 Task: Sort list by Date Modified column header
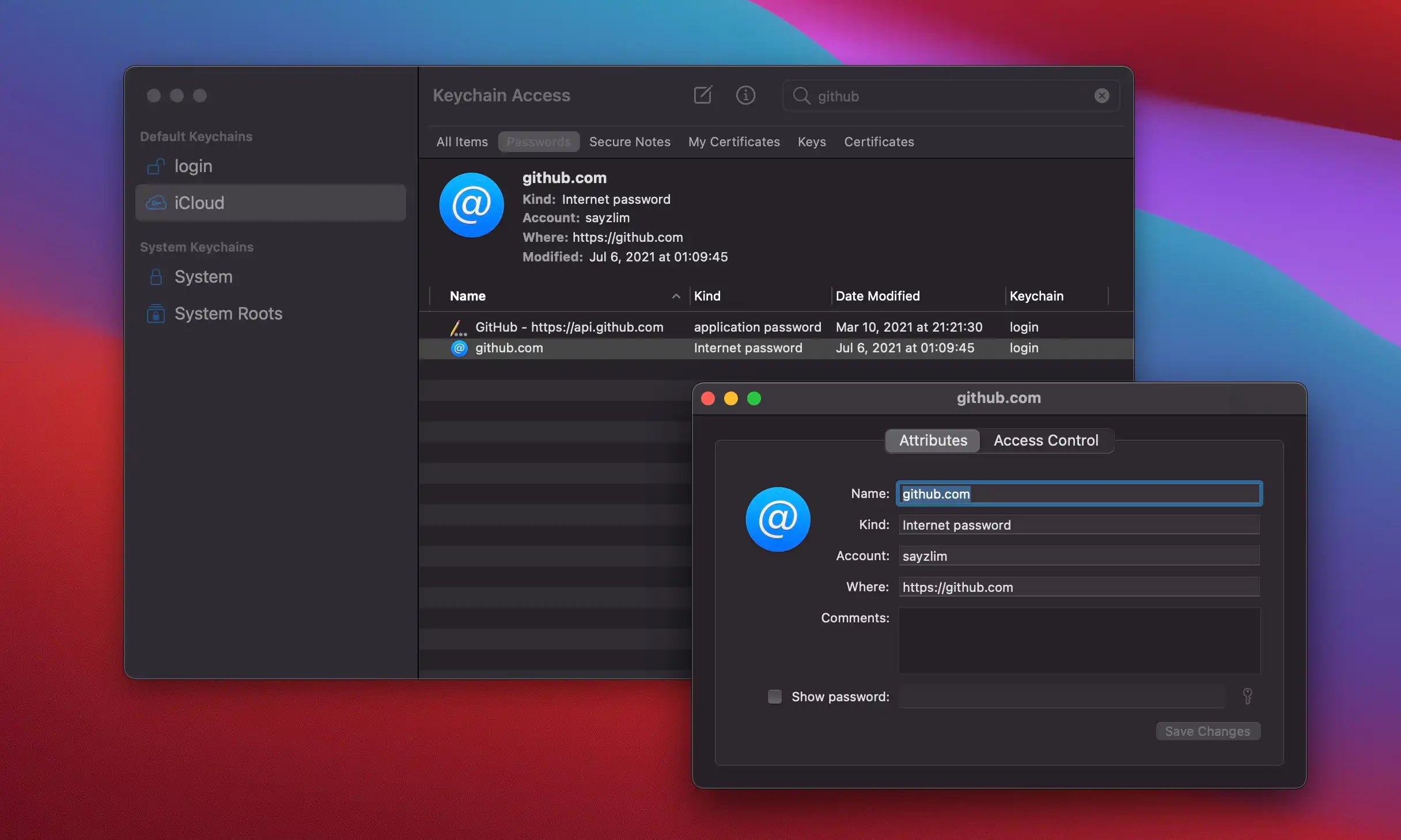pos(877,296)
